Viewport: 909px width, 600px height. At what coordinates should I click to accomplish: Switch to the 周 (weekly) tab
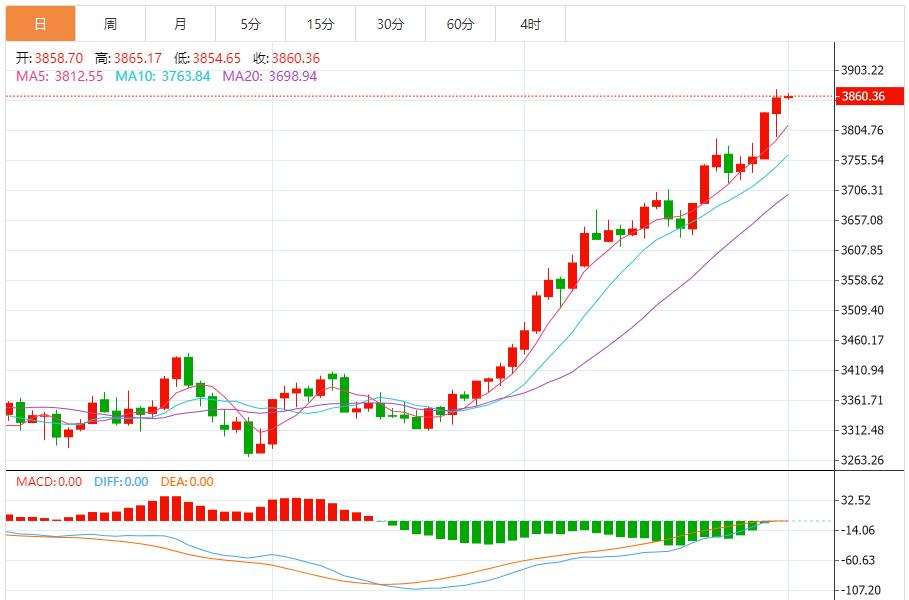coord(110,24)
